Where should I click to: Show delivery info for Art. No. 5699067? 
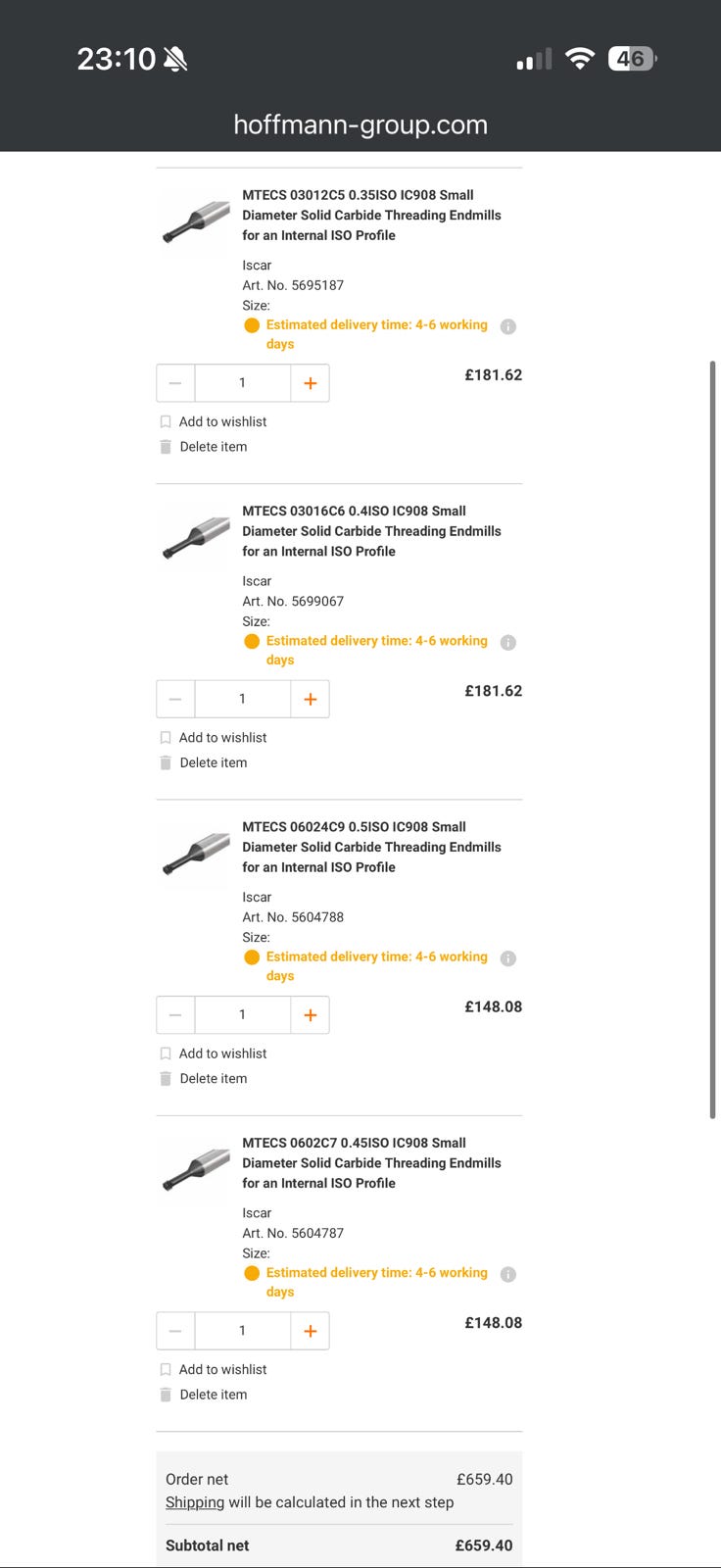[507, 643]
